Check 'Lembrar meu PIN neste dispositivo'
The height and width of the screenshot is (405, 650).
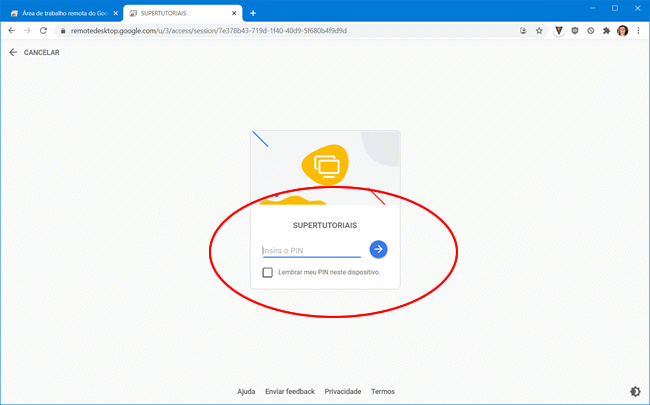coord(268,272)
